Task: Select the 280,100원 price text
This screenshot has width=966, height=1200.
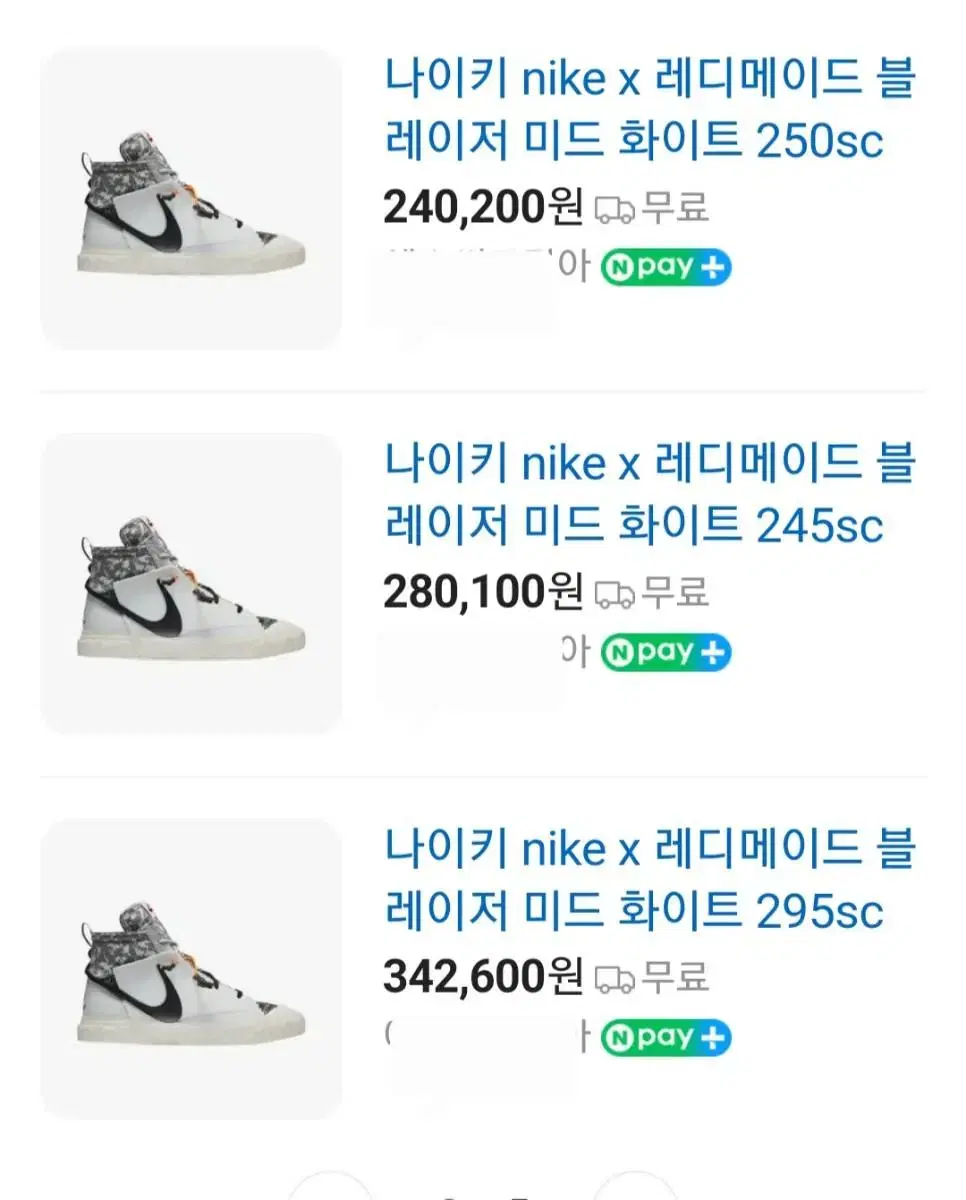Action: click(483, 592)
